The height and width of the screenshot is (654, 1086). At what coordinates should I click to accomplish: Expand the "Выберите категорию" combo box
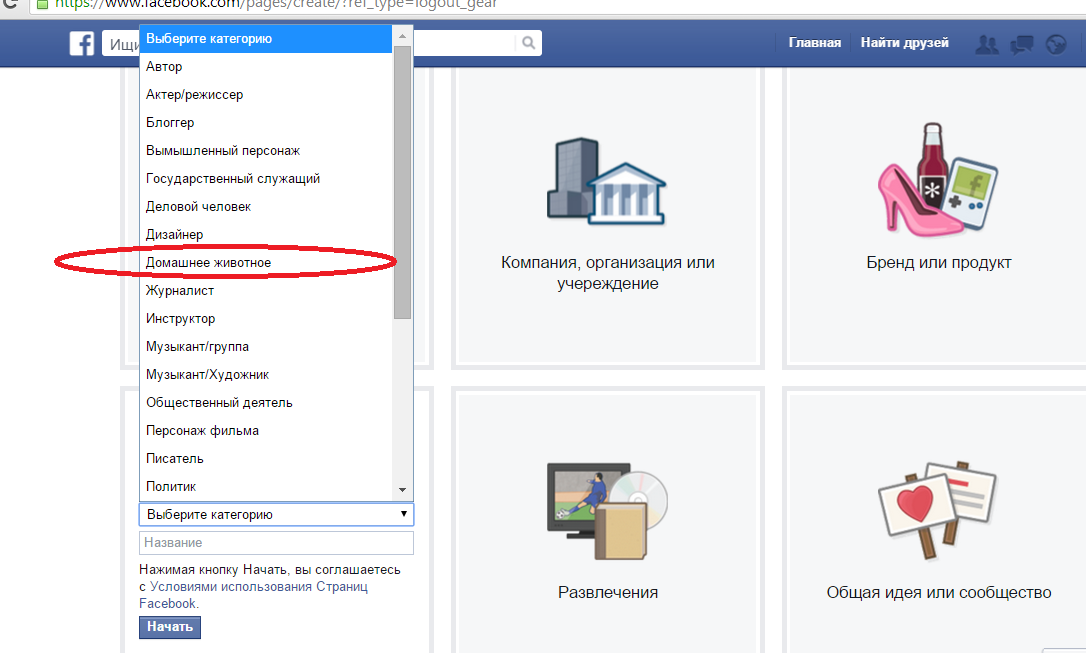(x=276, y=515)
